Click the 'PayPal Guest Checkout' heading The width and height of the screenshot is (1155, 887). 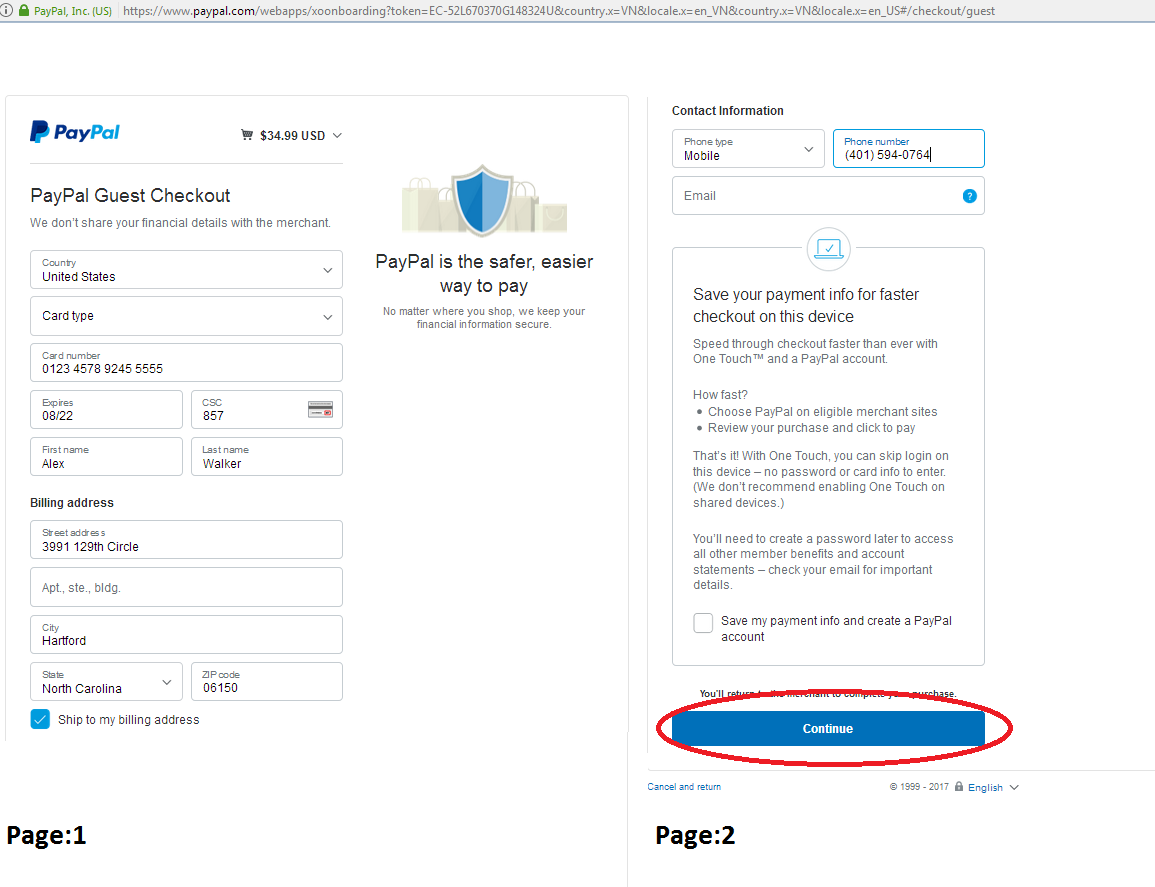[x=130, y=196]
